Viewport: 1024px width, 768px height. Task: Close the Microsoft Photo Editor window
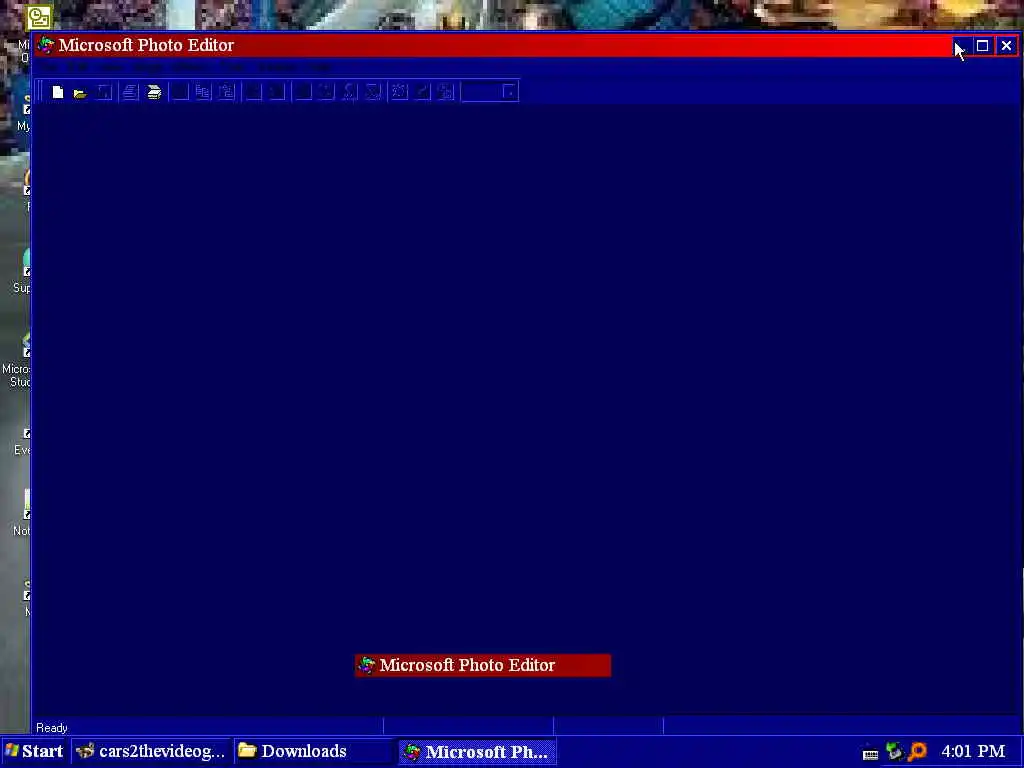coord(1006,46)
